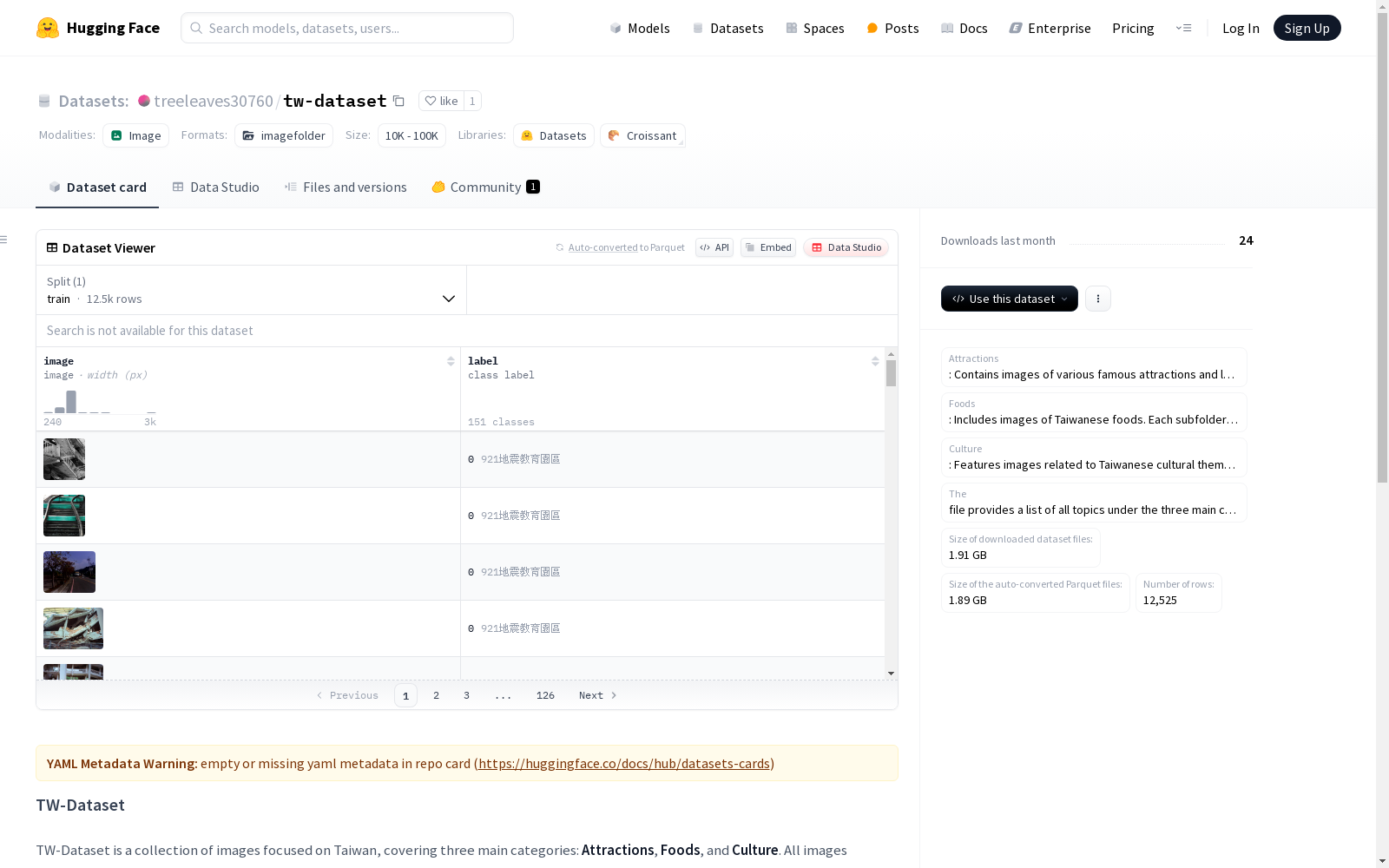Open the fourth collapsed building thumbnail

[73, 628]
